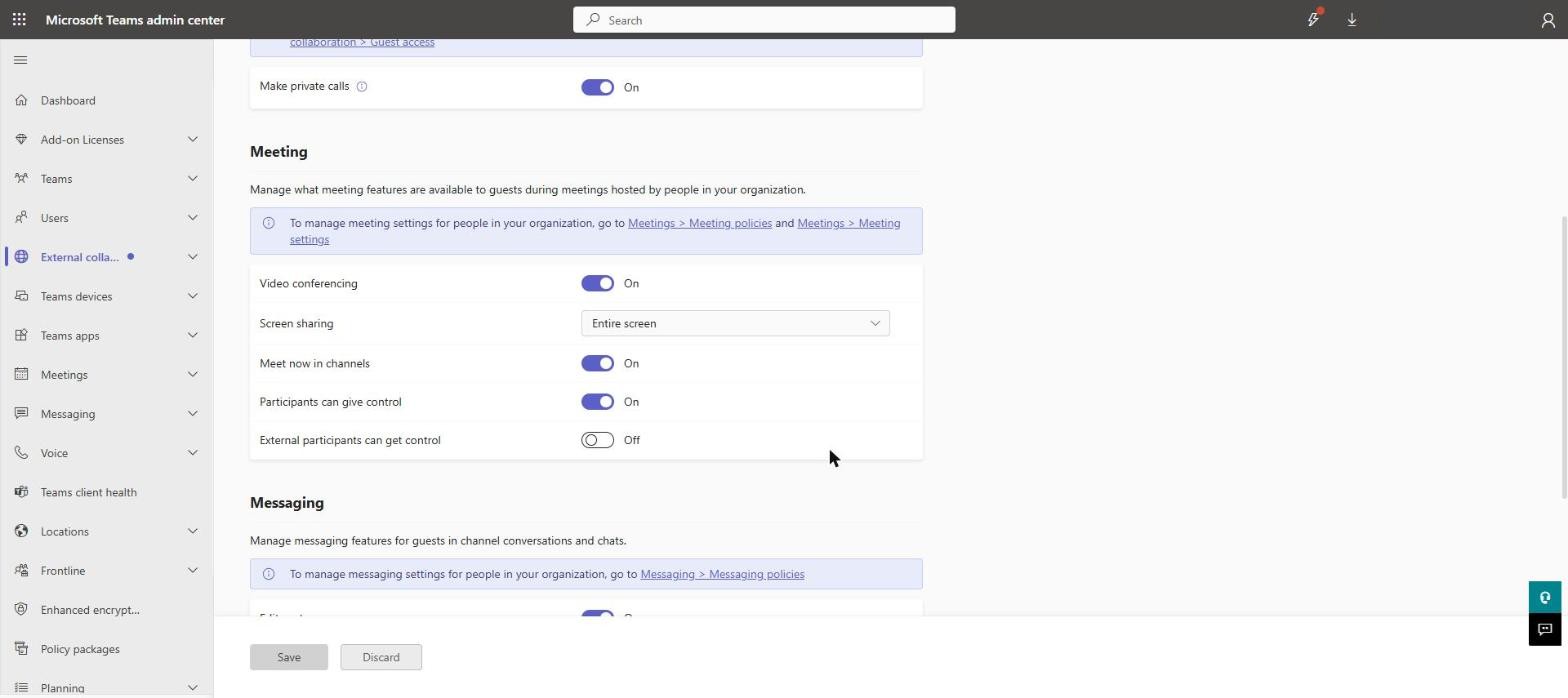
Task: Collapse the navigation hamburger menu
Action: (20, 60)
